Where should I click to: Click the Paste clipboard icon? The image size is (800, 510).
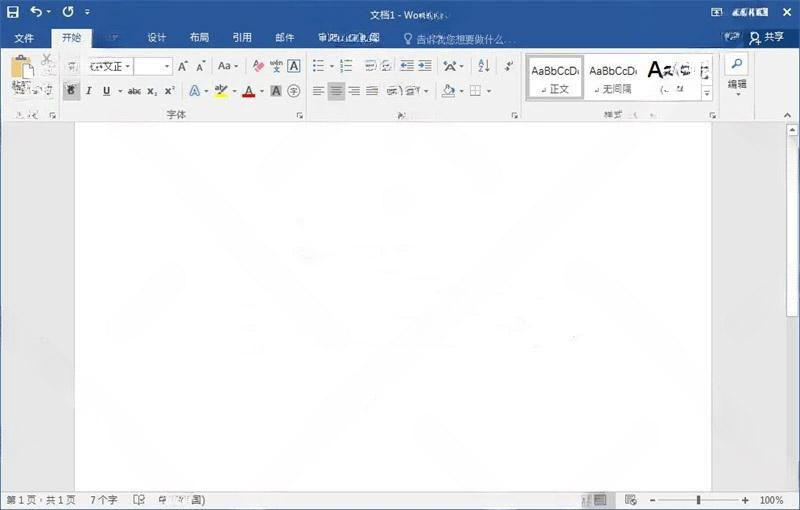(21, 70)
